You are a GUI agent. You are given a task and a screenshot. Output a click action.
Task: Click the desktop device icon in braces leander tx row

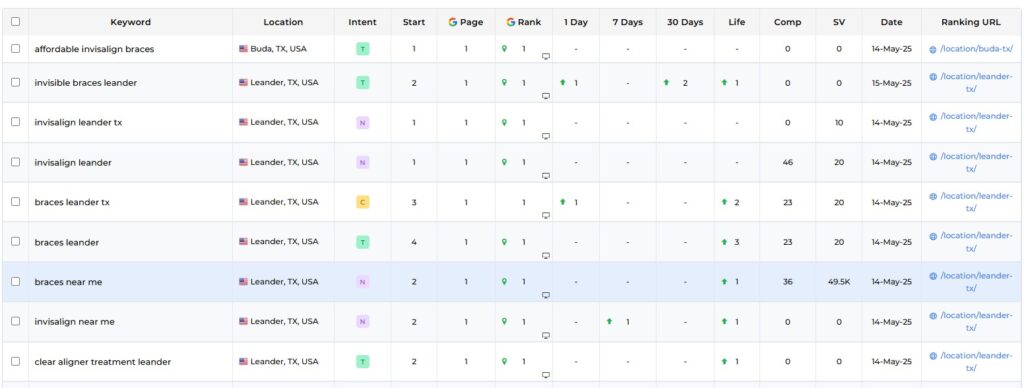(546, 216)
